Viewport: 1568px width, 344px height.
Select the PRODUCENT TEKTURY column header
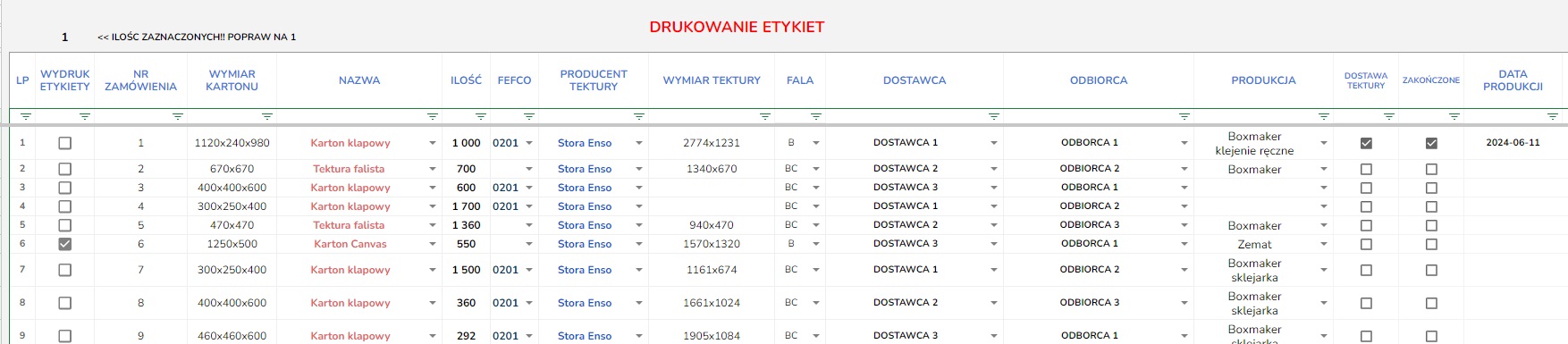point(594,80)
